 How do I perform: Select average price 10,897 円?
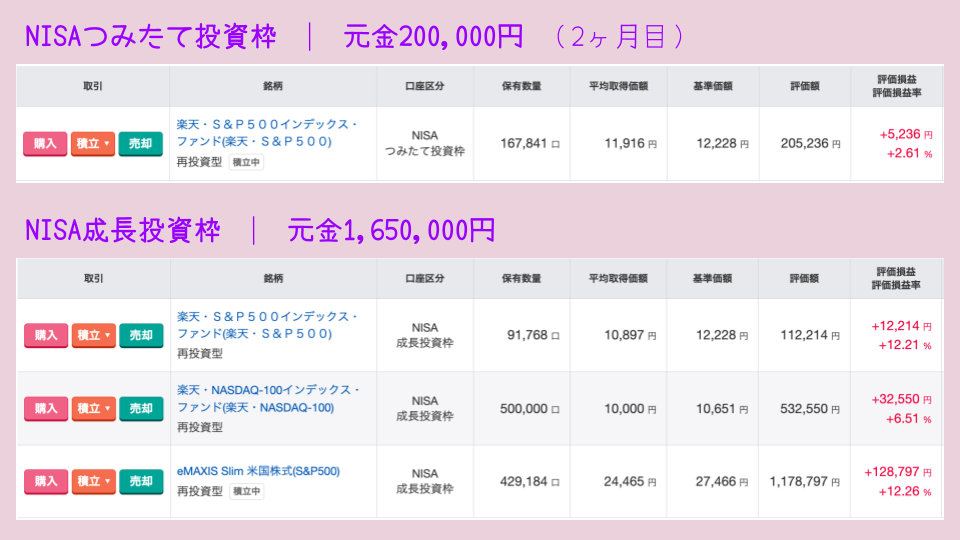pos(631,335)
